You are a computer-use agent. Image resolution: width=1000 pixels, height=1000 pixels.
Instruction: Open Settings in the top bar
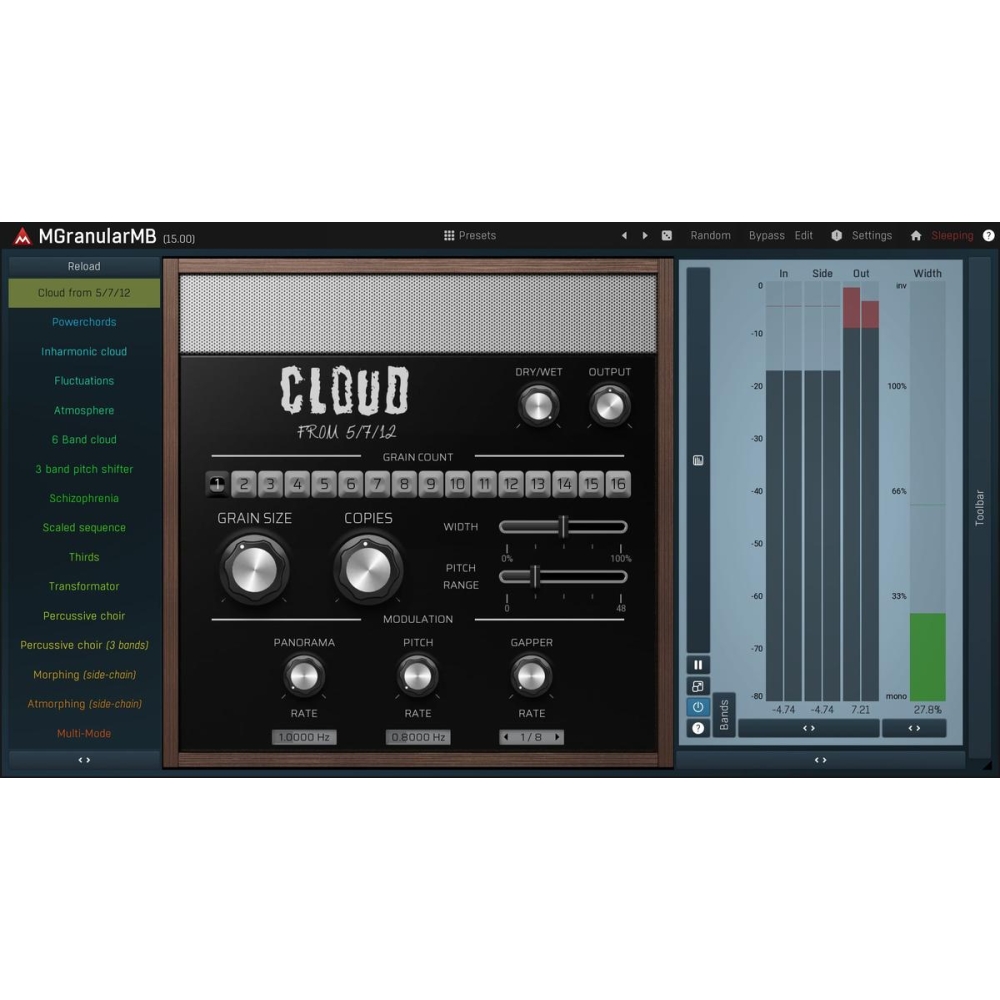872,235
